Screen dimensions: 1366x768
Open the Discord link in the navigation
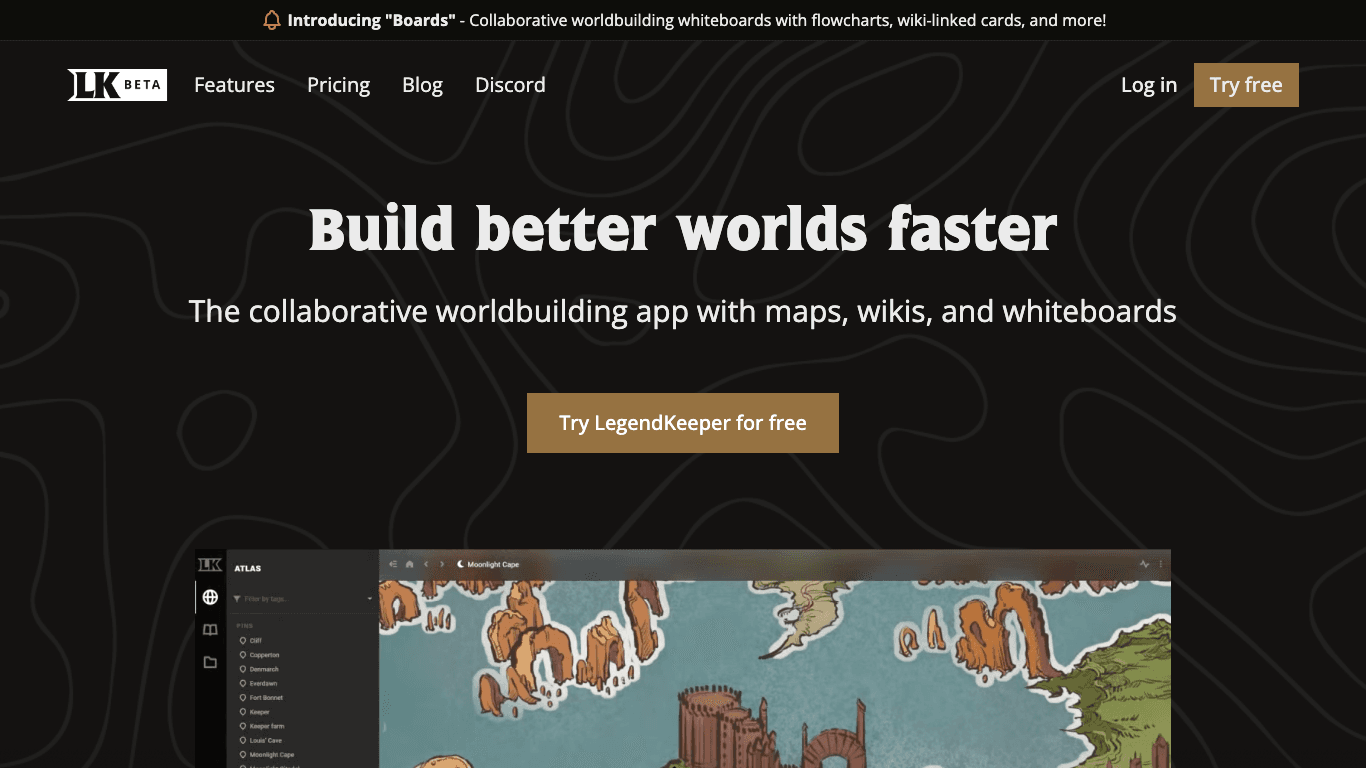[x=510, y=85]
